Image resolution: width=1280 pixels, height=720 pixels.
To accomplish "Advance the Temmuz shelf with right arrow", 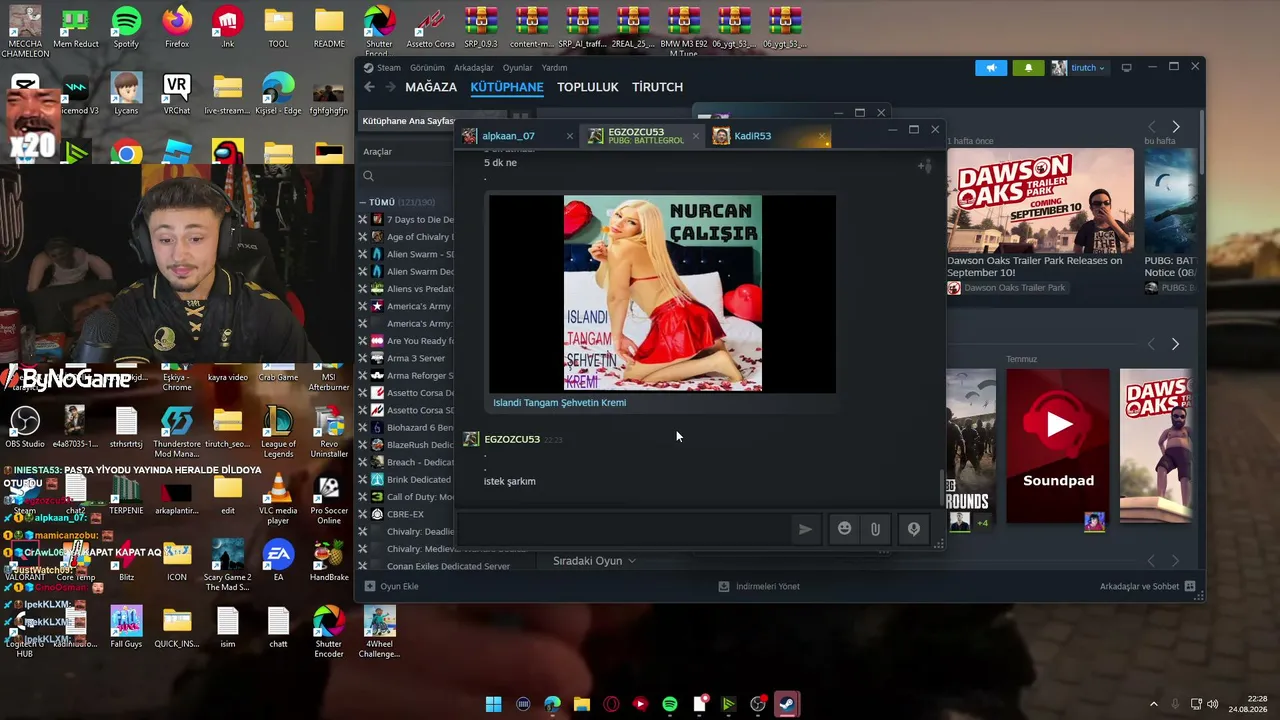I will [x=1175, y=344].
